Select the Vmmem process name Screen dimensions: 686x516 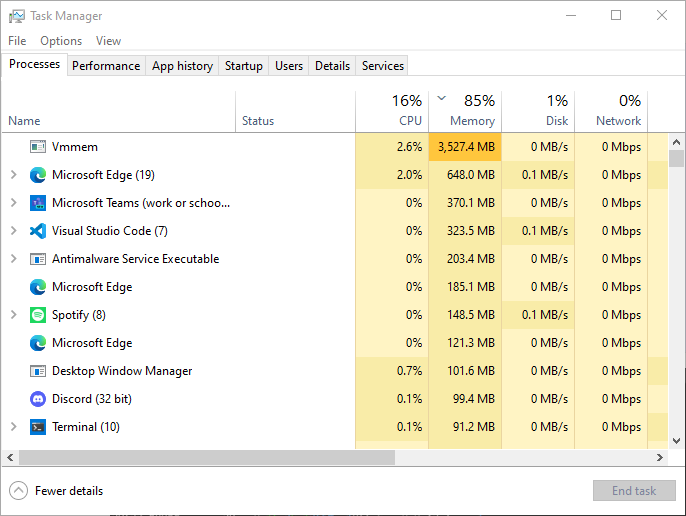click(75, 147)
